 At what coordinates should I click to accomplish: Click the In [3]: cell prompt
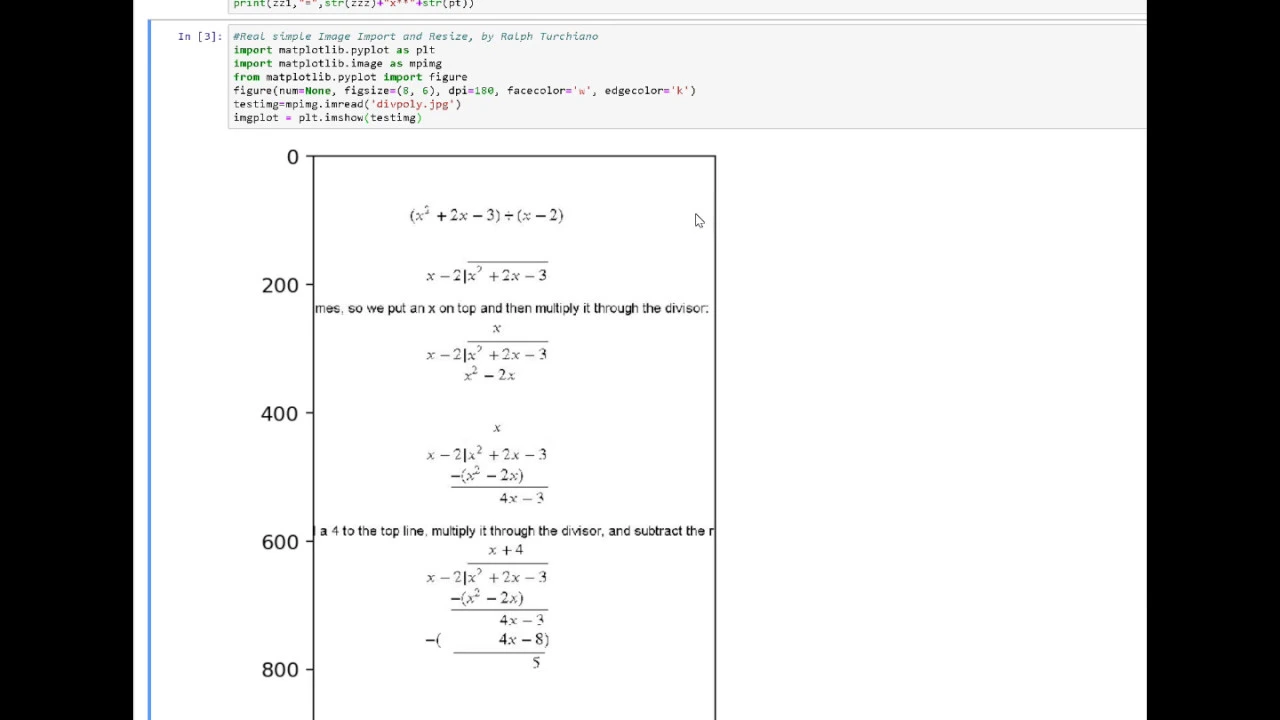click(200, 36)
